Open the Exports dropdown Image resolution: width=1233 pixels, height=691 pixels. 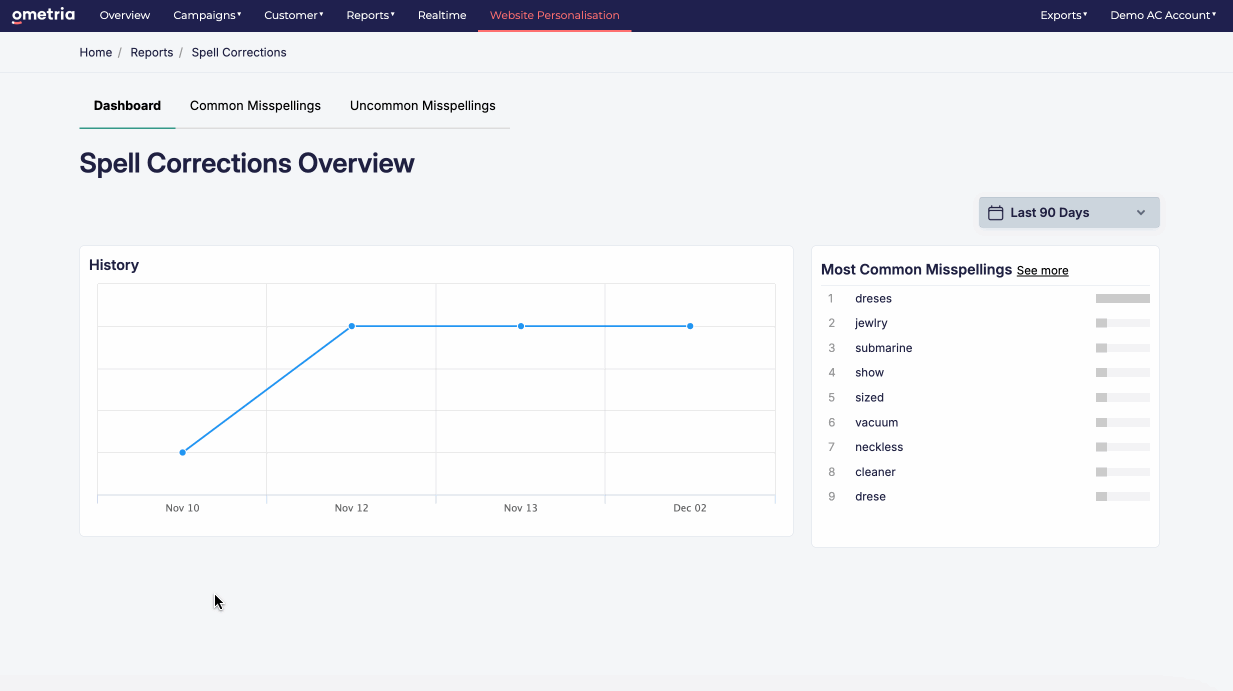coord(1063,15)
